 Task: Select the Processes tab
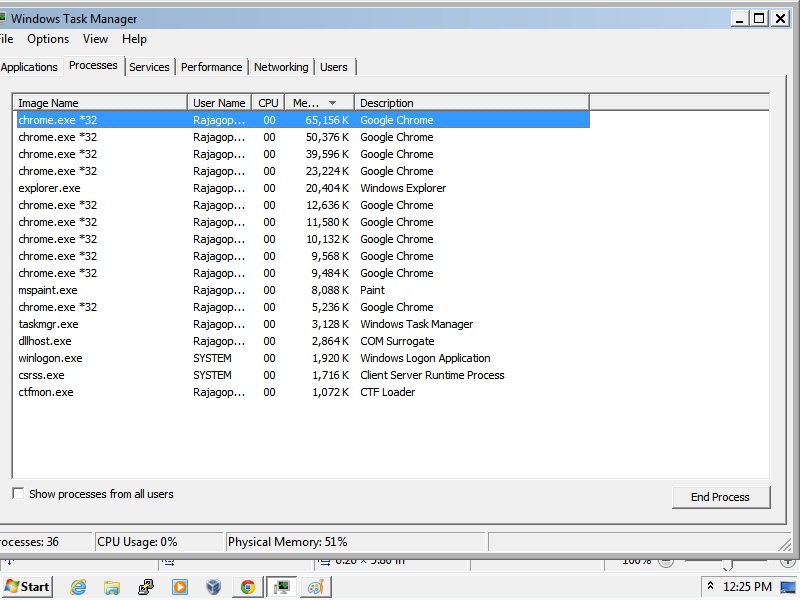point(93,65)
